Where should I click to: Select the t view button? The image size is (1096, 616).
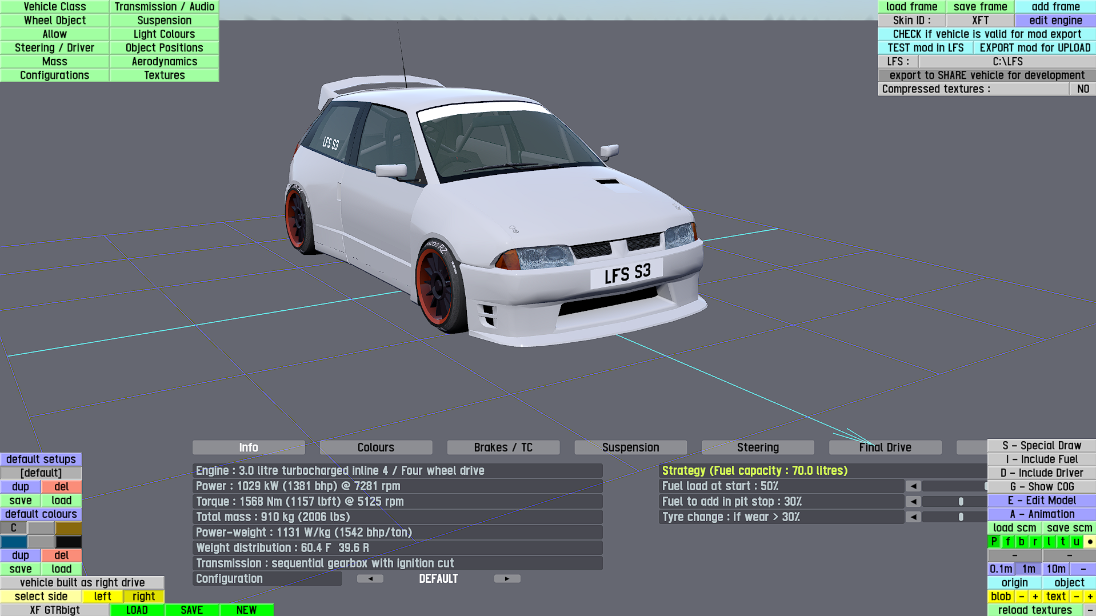coord(1062,541)
